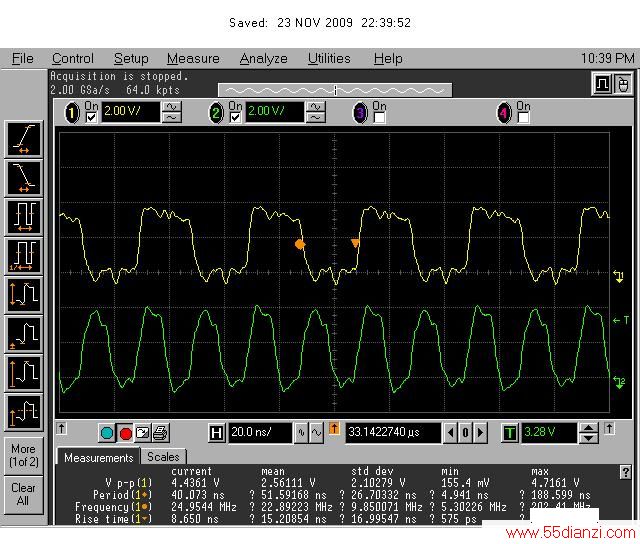Viewport: 640px width, 544px height.
Task: Enable channel 4 On checkbox
Action: pos(523,118)
